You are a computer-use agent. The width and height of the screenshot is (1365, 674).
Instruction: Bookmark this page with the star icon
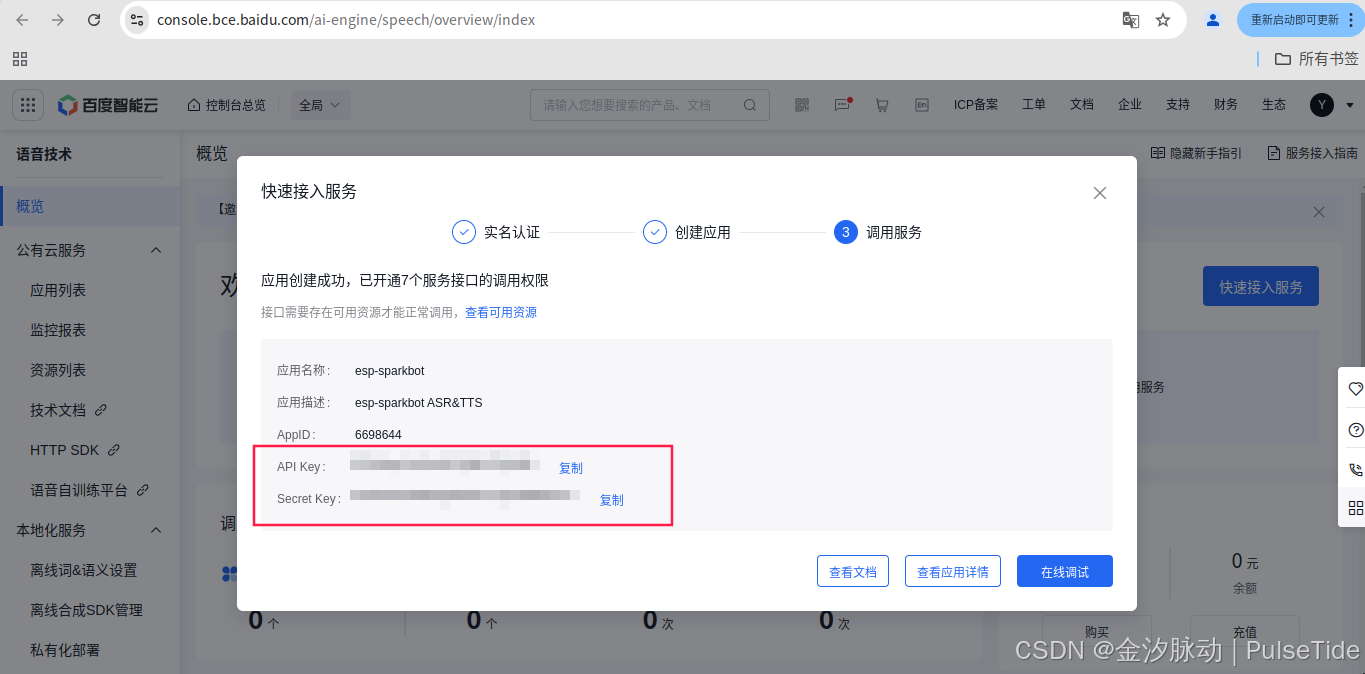coord(1163,20)
